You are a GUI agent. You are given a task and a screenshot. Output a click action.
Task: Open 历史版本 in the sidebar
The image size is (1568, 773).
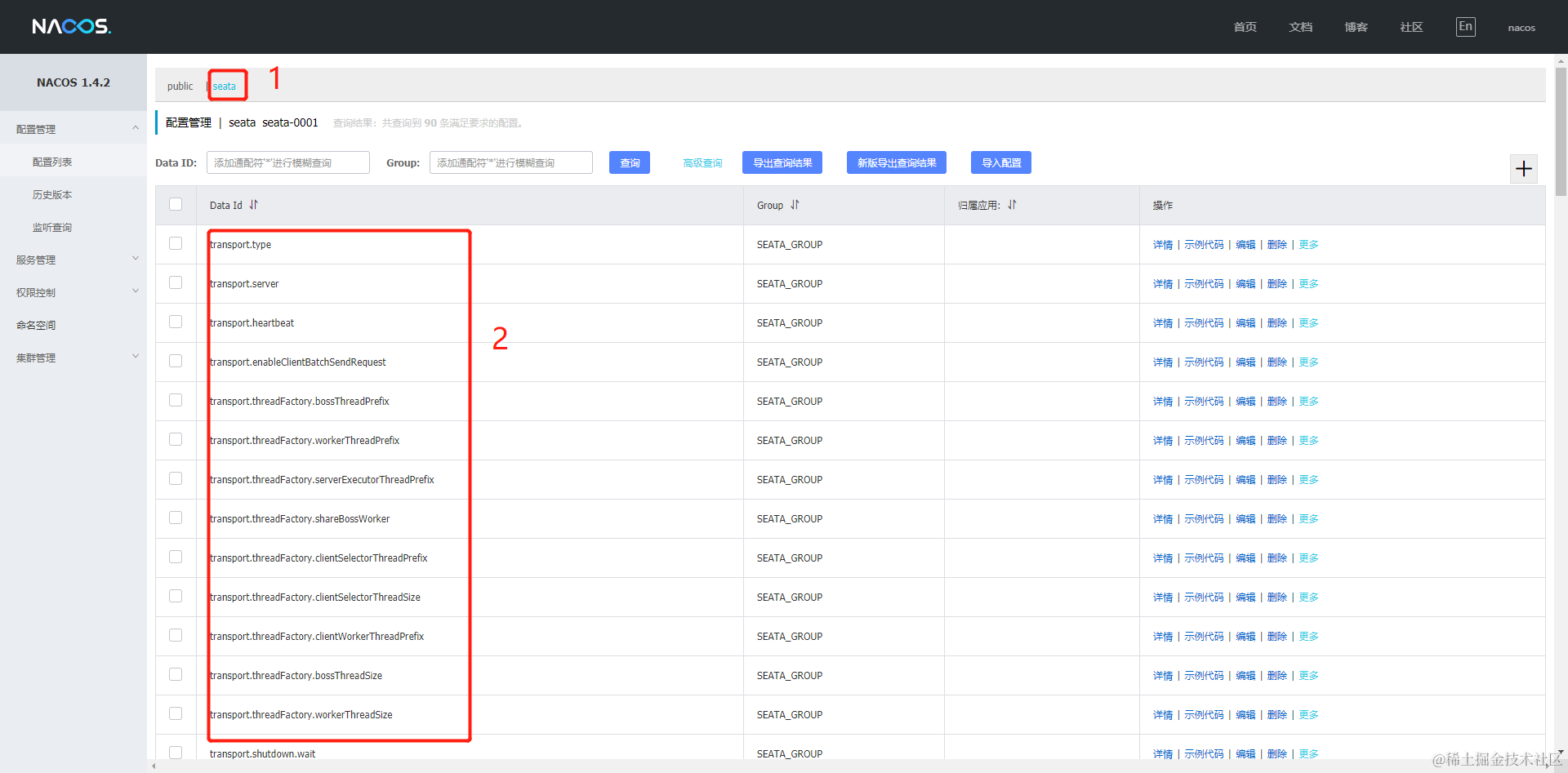click(x=52, y=194)
